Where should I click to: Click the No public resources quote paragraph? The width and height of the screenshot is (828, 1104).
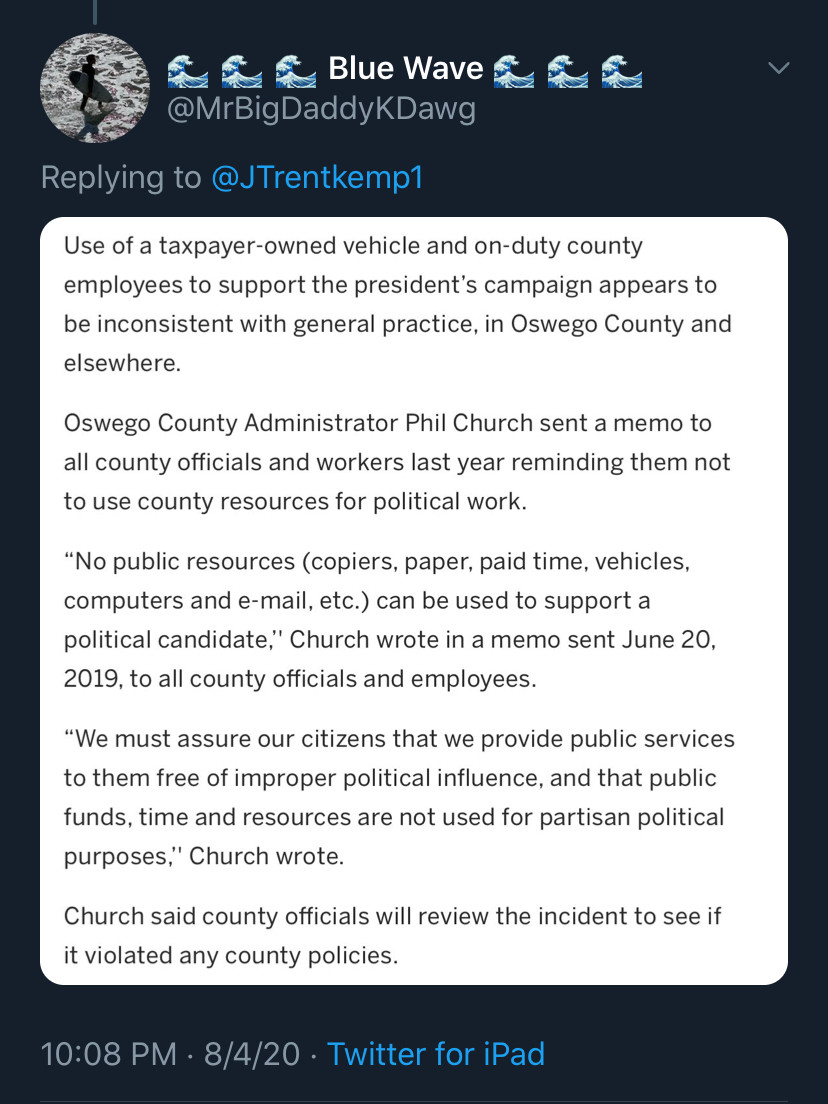(390, 620)
